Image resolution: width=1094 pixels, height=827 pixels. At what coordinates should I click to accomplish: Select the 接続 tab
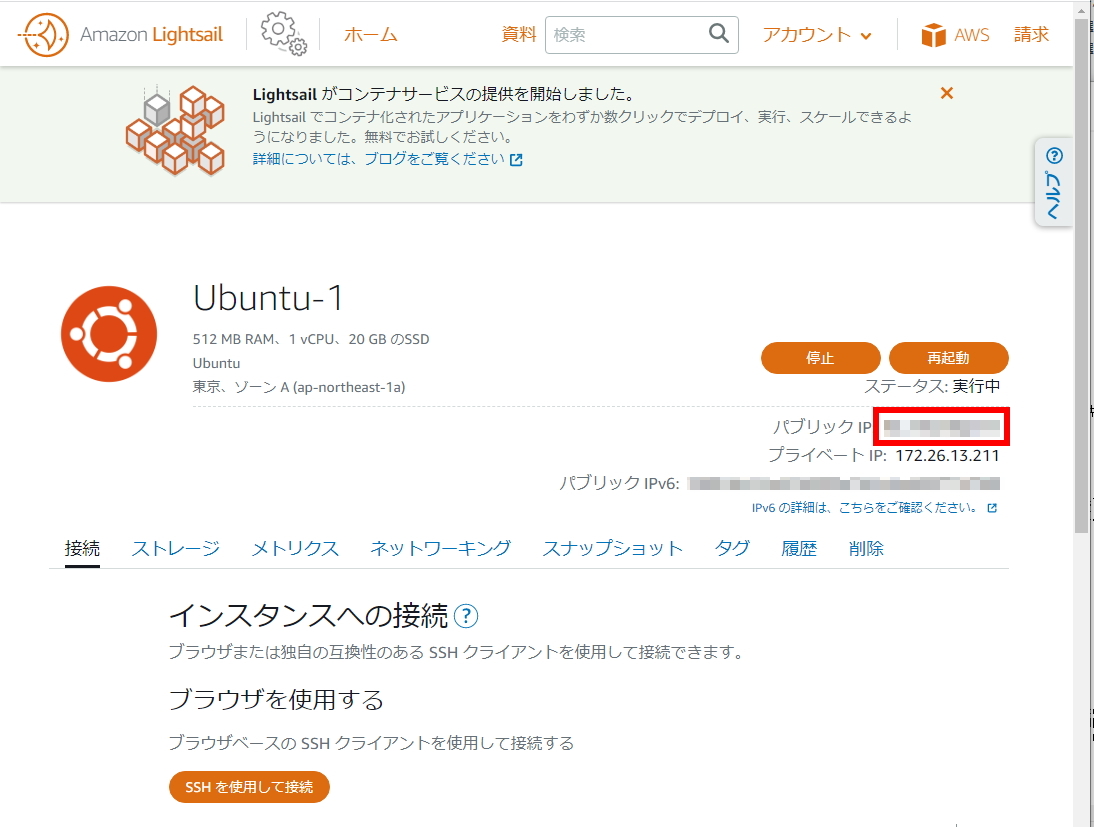click(x=82, y=549)
